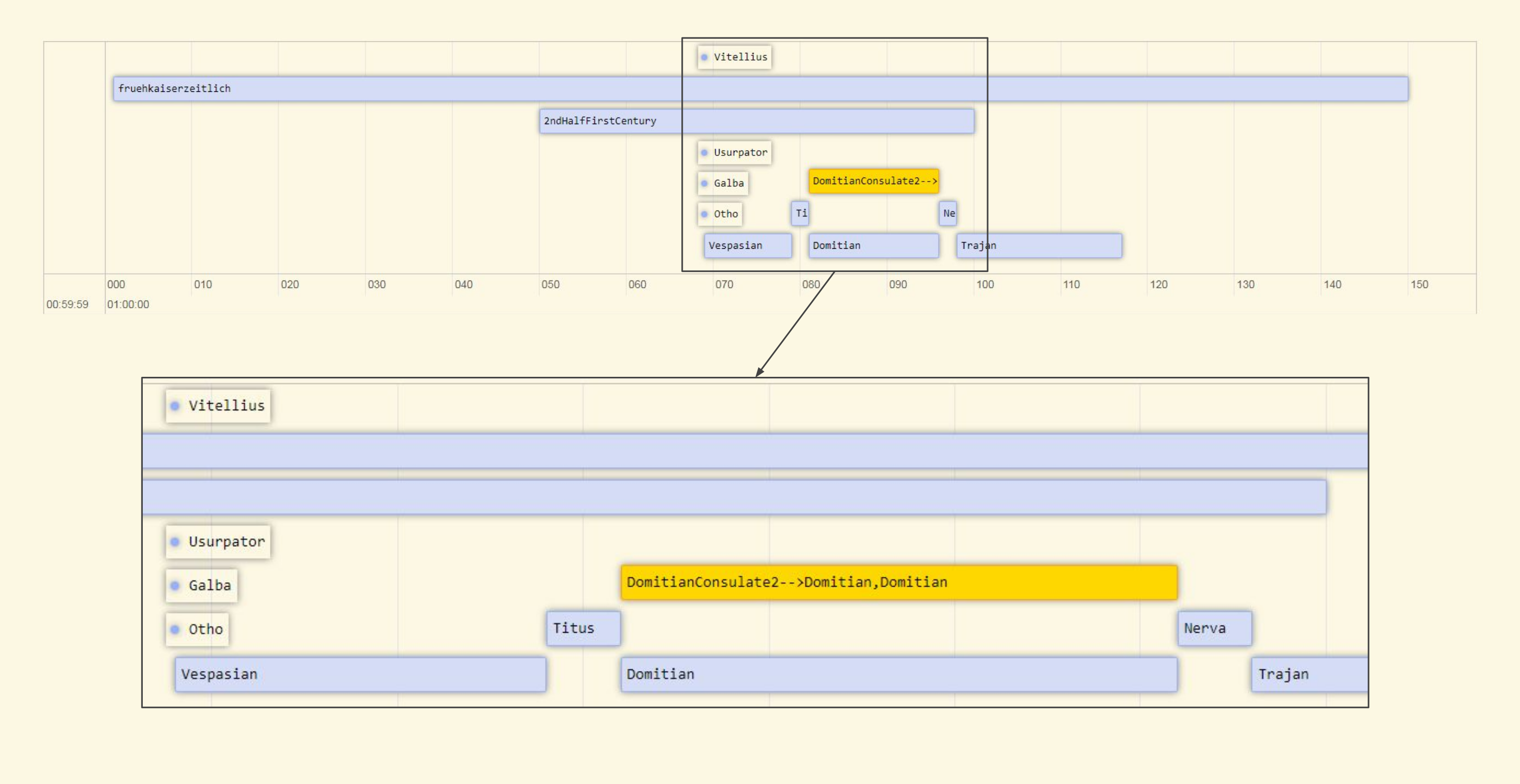
Task: Select Vespasian range in top timeline
Action: tap(747, 246)
